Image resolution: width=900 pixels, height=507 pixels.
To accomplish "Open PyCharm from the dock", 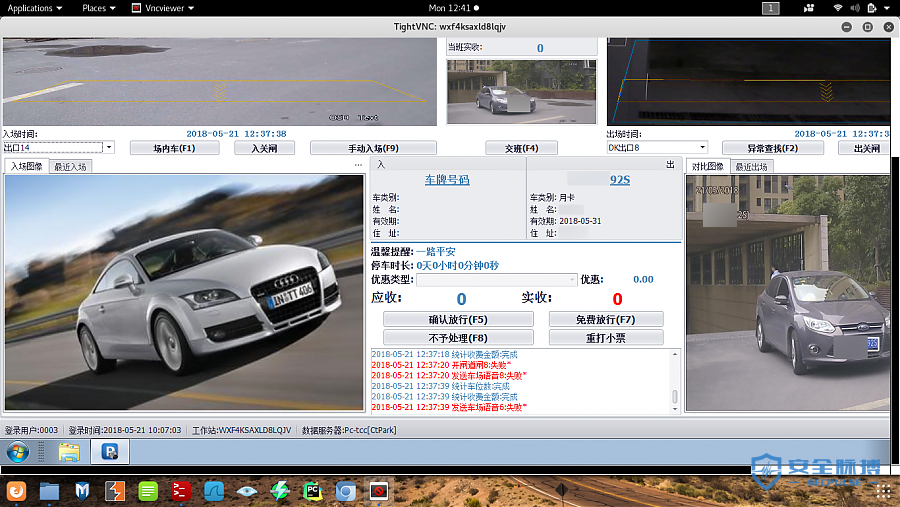I will point(313,491).
